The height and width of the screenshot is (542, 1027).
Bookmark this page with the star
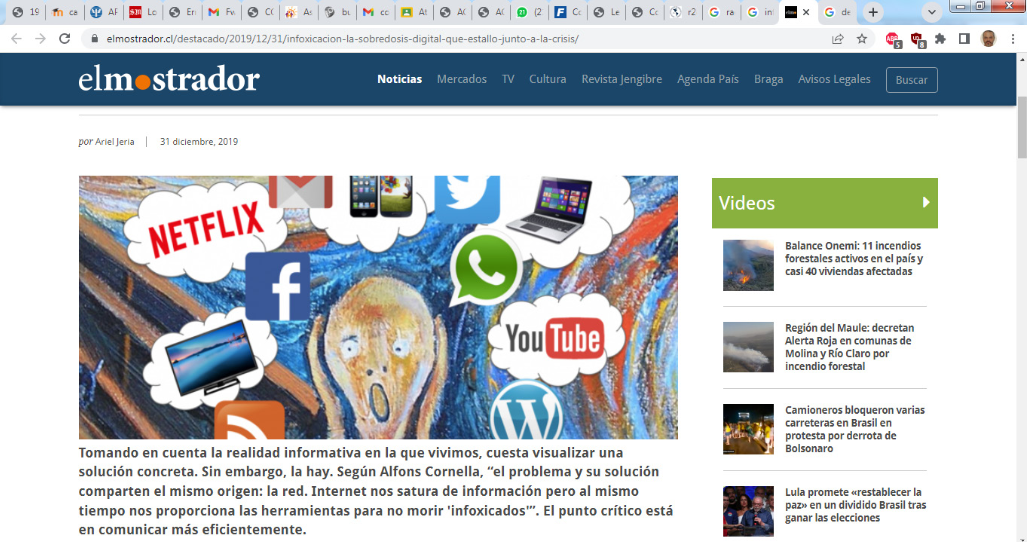[x=862, y=39]
